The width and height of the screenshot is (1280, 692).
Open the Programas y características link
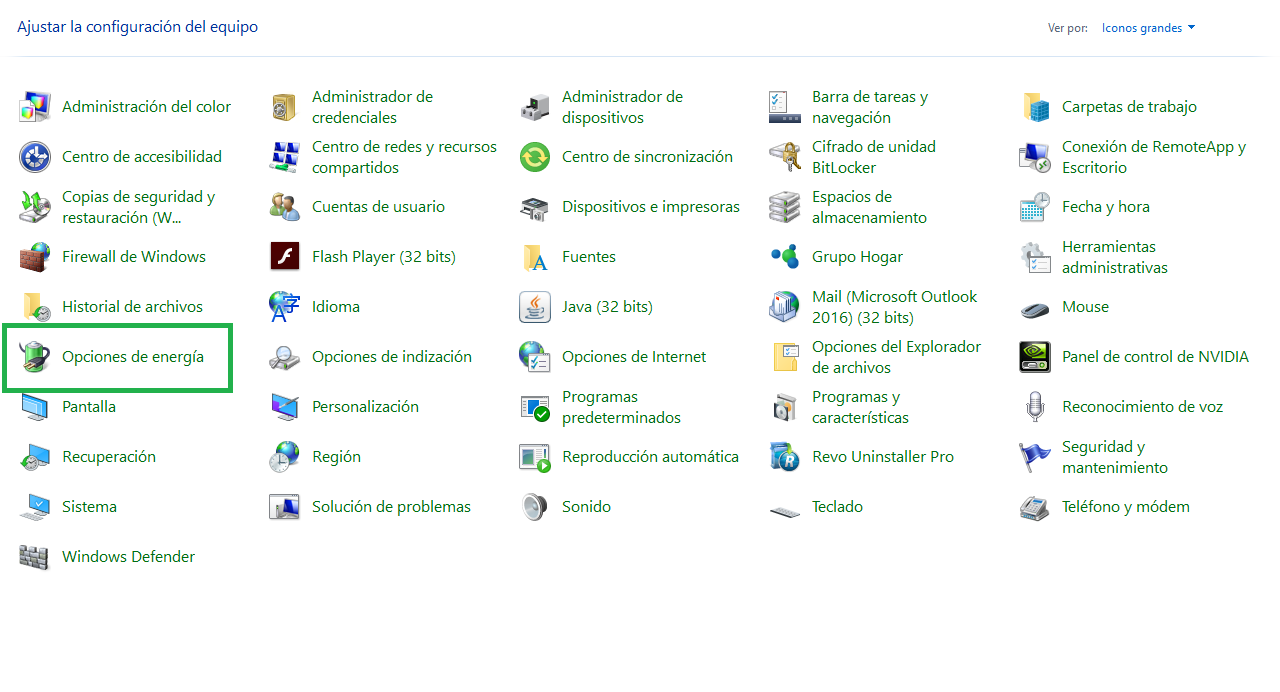[x=860, y=407]
